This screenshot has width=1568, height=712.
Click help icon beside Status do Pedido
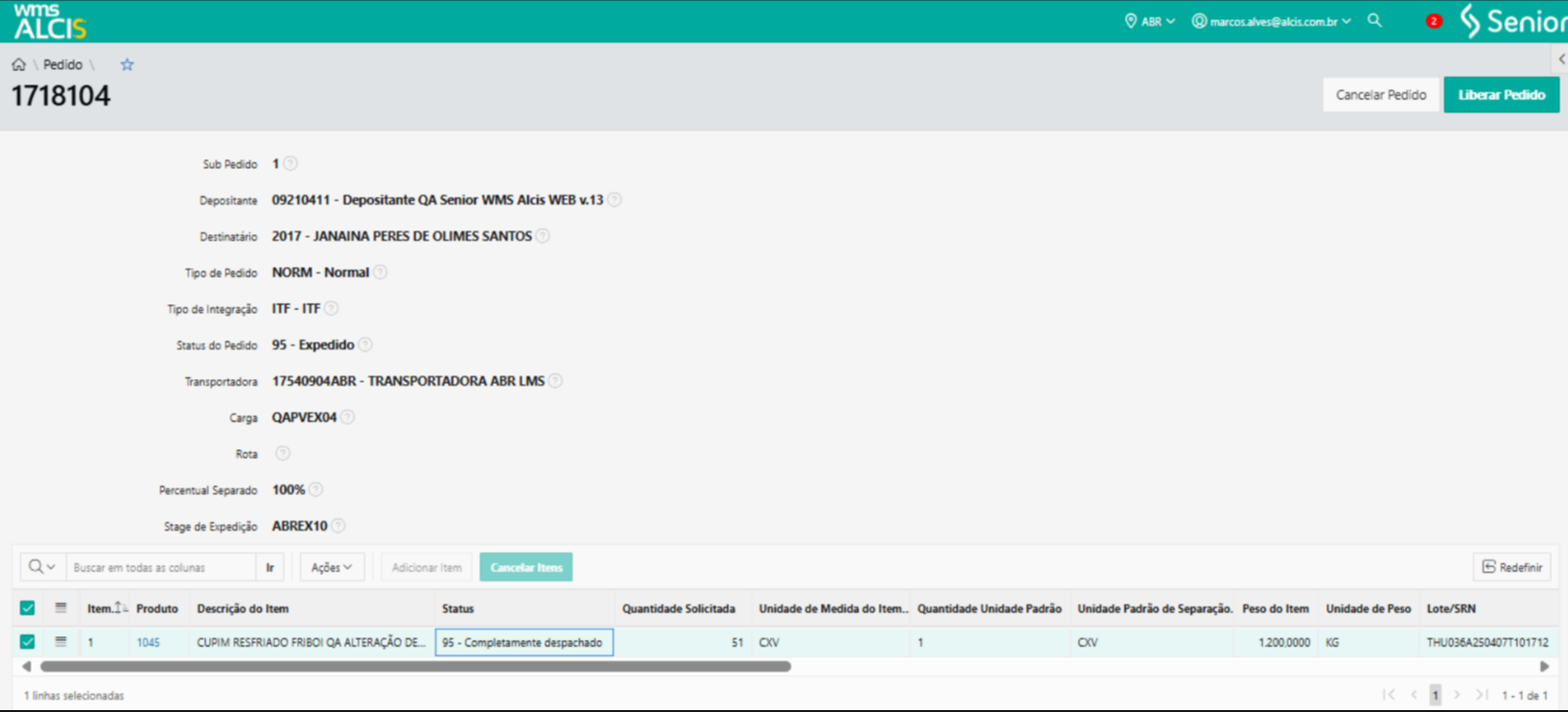pyautogui.click(x=365, y=344)
